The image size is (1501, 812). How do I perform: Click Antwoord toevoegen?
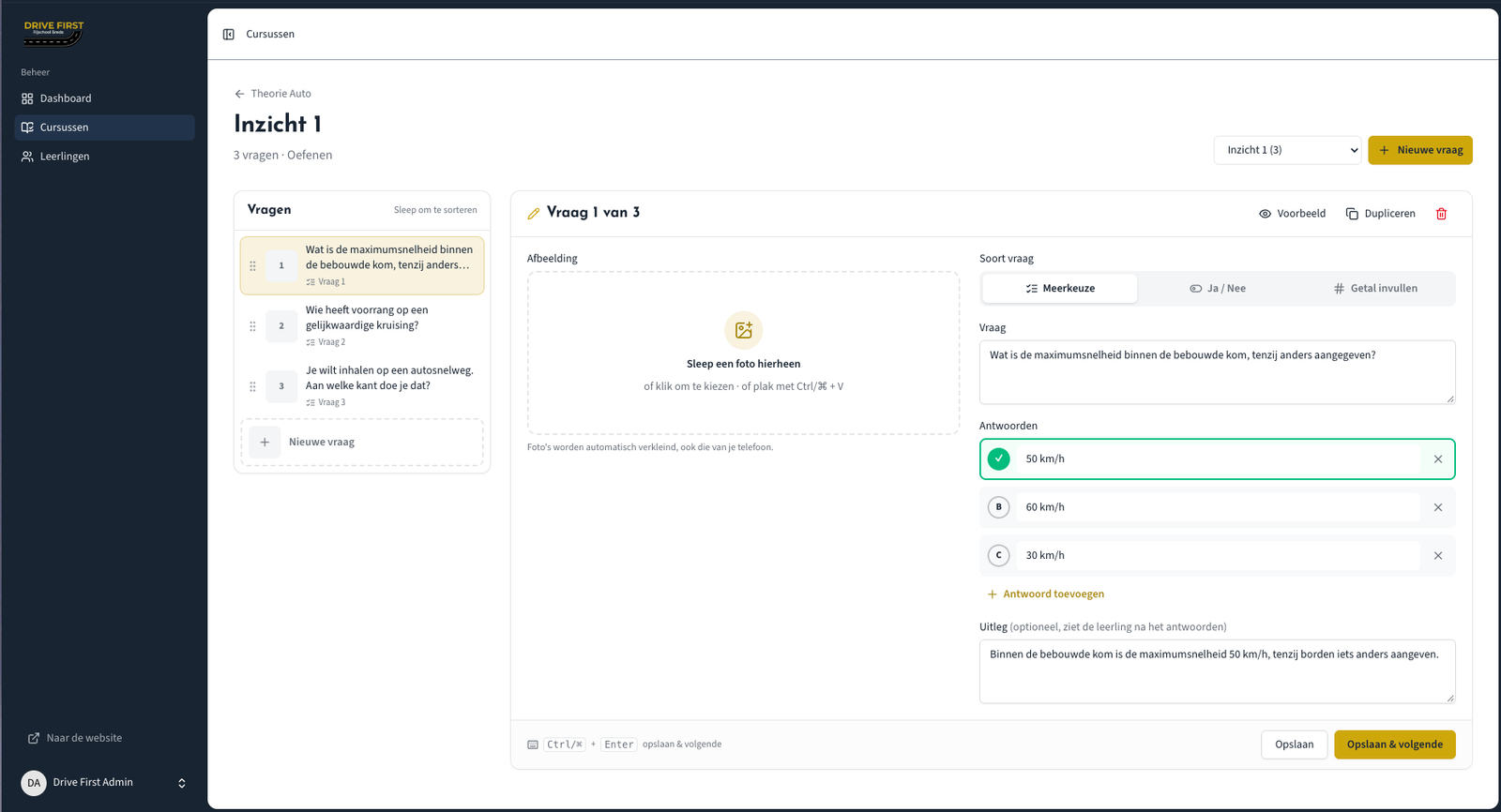[x=1046, y=594]
